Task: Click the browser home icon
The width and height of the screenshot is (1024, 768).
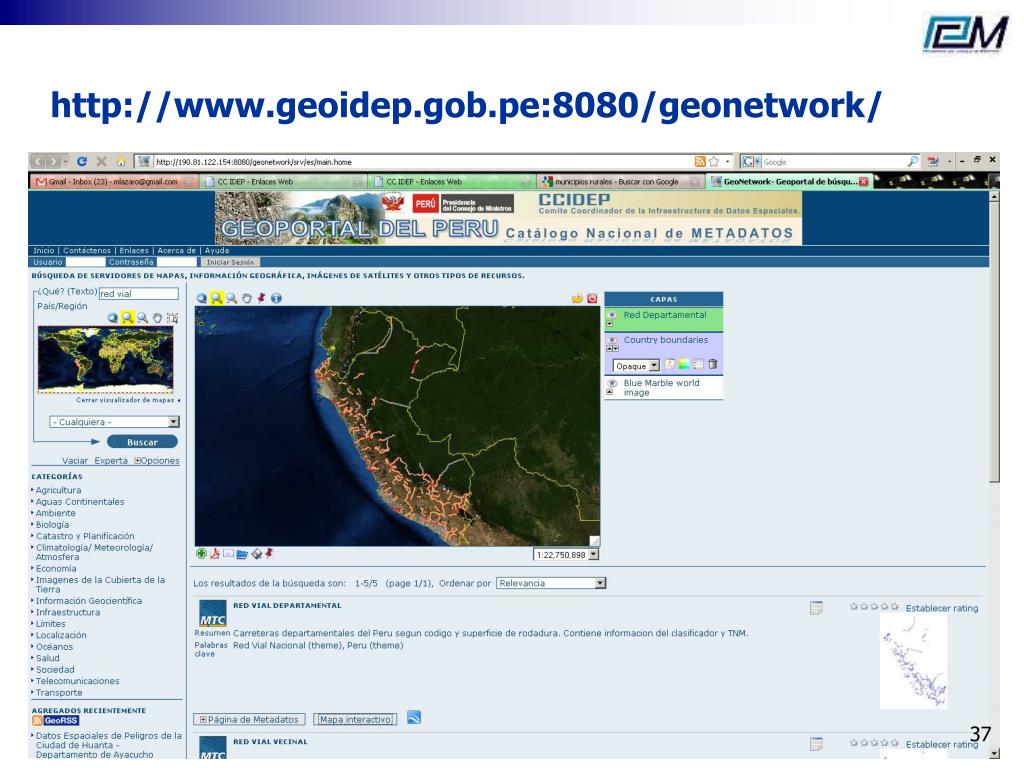Action: (x=121, y=161)
